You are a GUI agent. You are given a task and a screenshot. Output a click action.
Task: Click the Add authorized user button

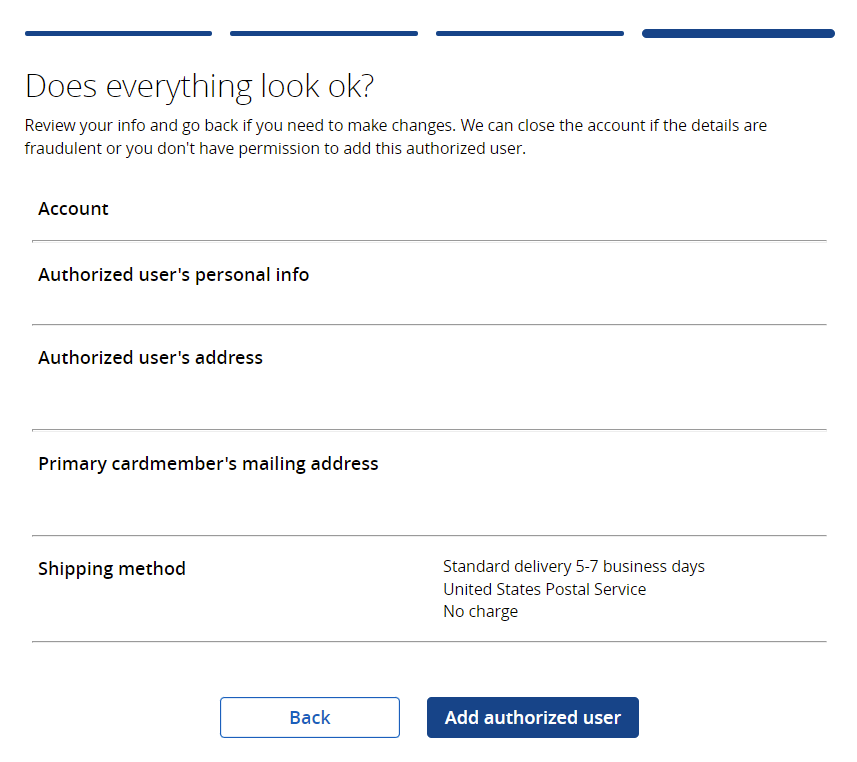point(532,717)
